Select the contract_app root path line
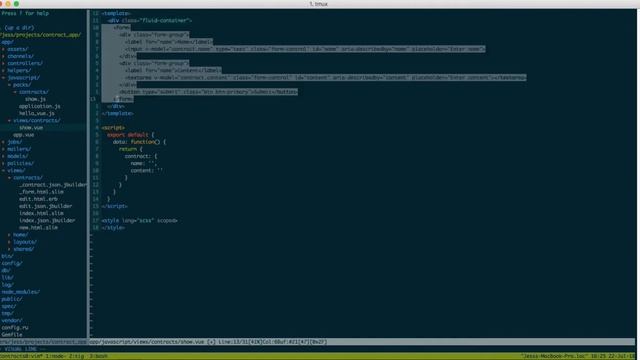The width and height of the screenshot is (640, 360). point(40,35)
